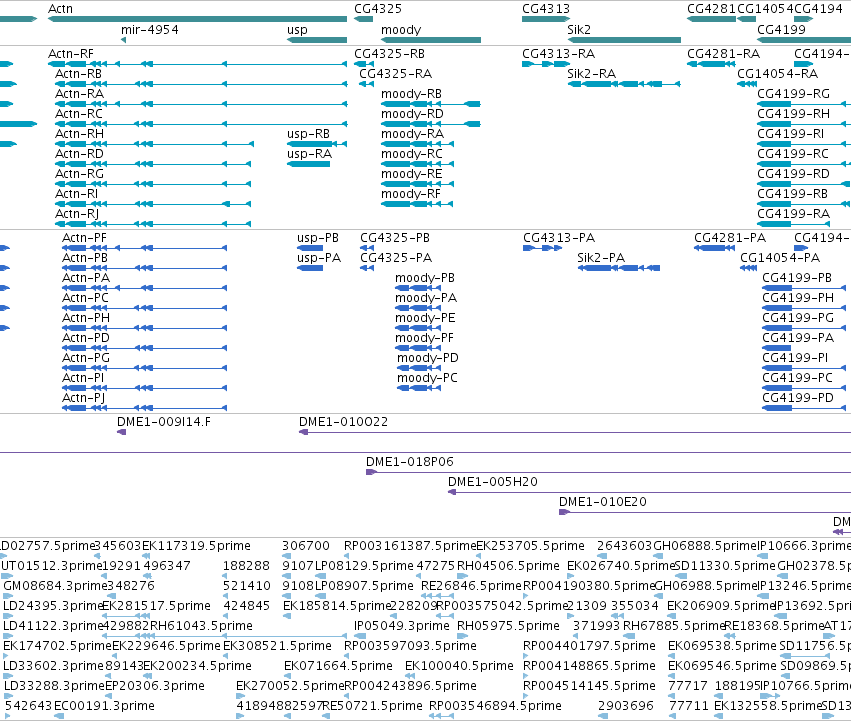Select the RH61043.5prime EST label
Screen dimensions: 851x721
coord(201,626)
